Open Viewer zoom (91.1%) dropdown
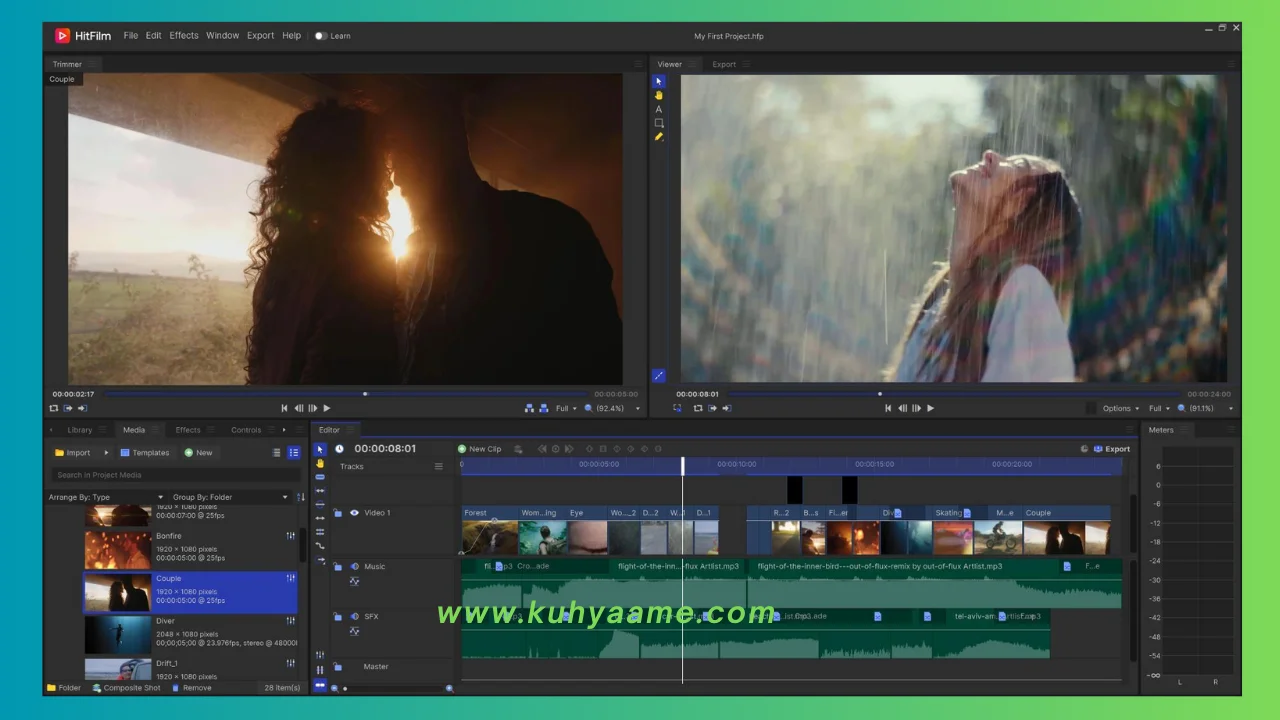This screenshot has height=720, width=1280. 1205,408
